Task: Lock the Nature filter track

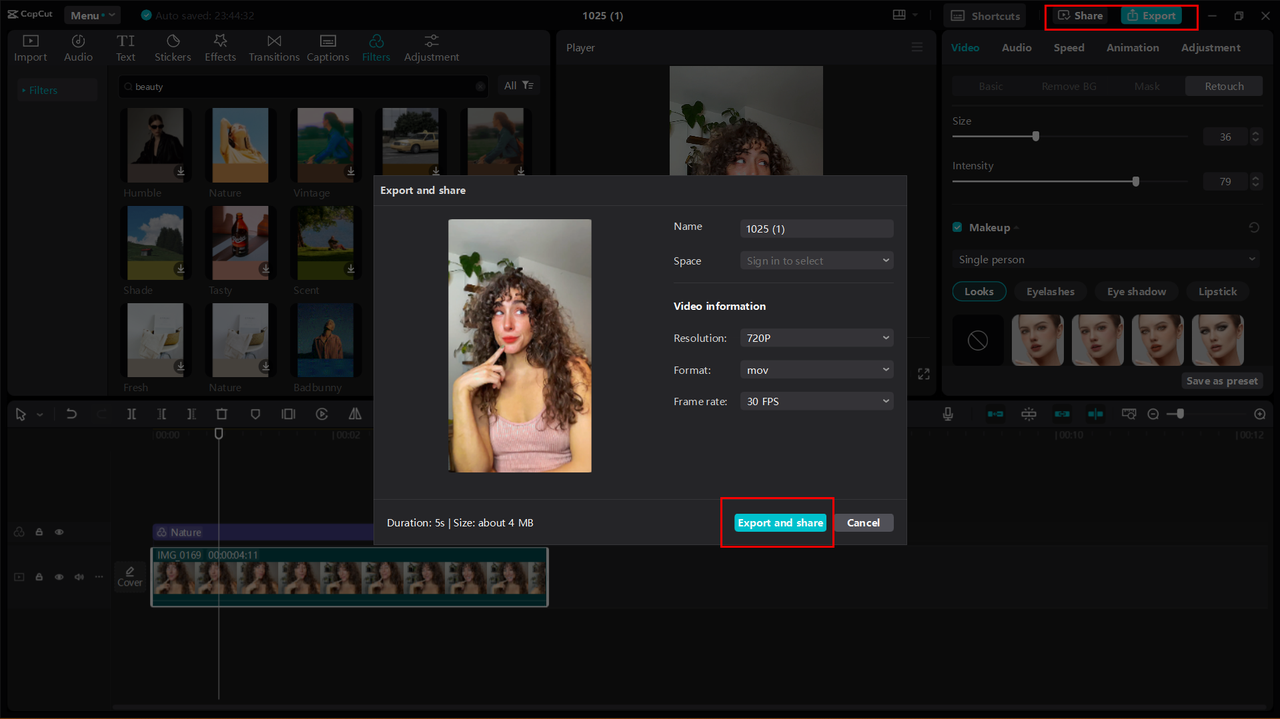Action: click(x=39, y=533)
